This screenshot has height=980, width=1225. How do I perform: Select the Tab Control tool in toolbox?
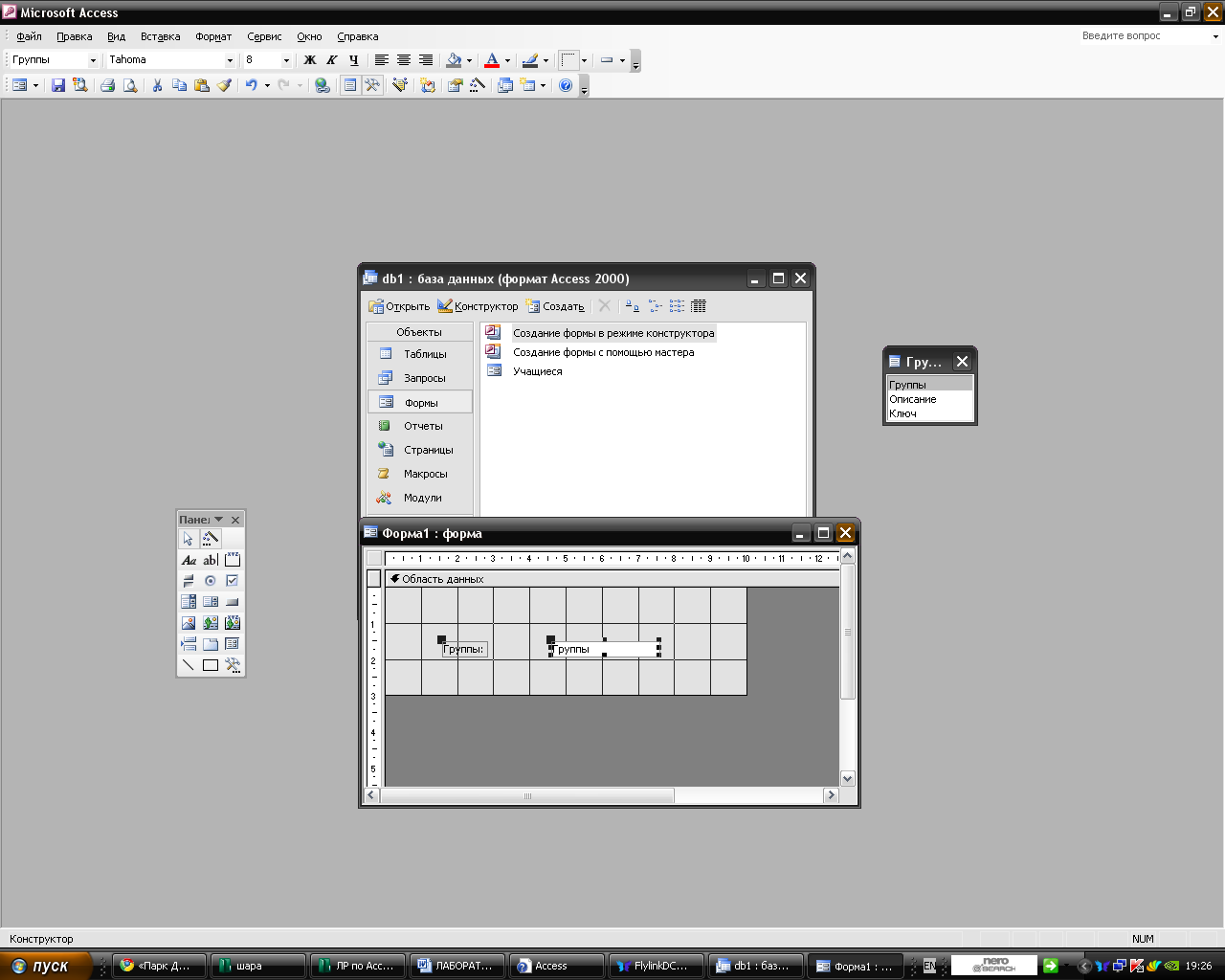tap(211, 644)
